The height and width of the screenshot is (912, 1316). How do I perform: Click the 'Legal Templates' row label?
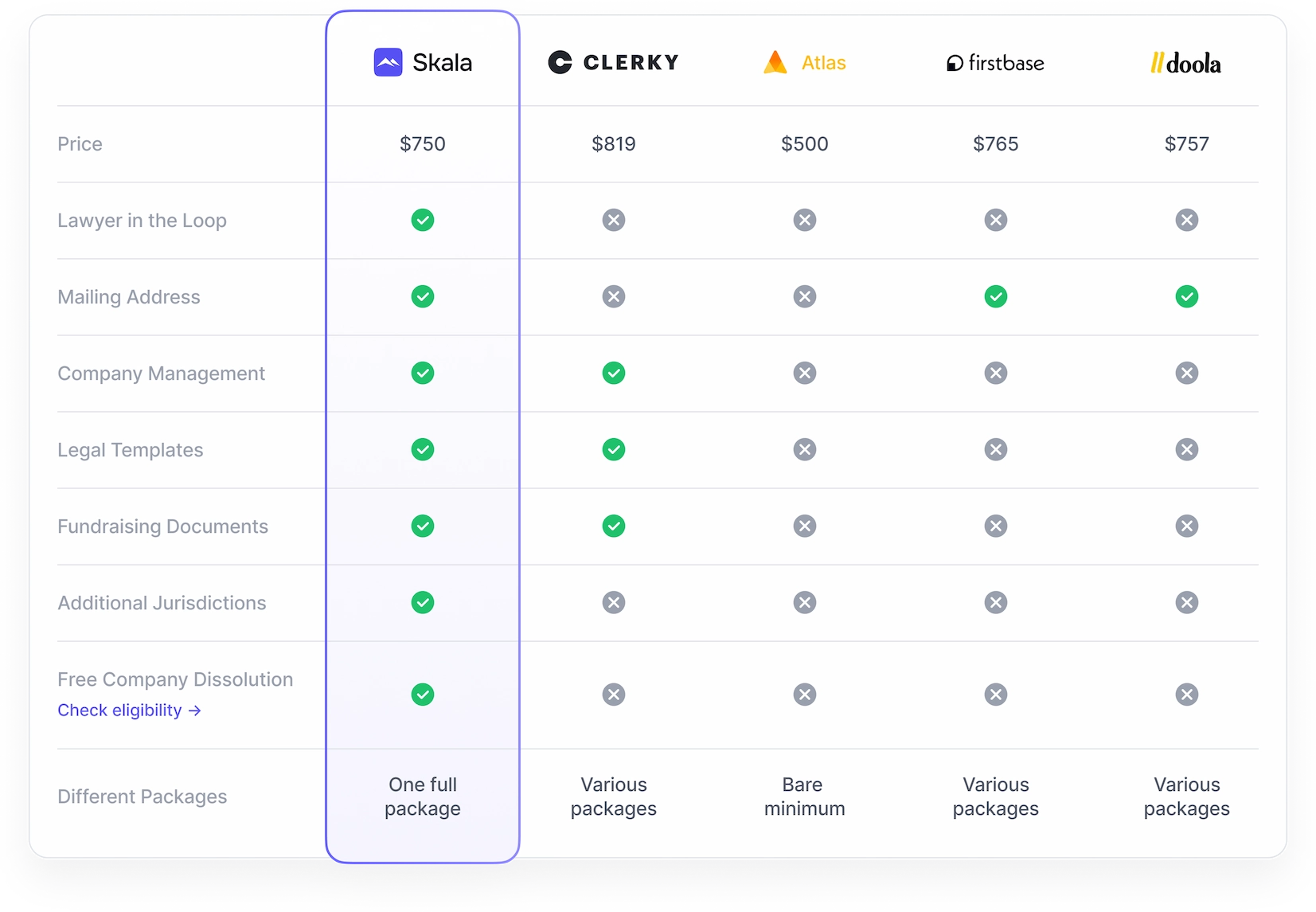point(131,450)
